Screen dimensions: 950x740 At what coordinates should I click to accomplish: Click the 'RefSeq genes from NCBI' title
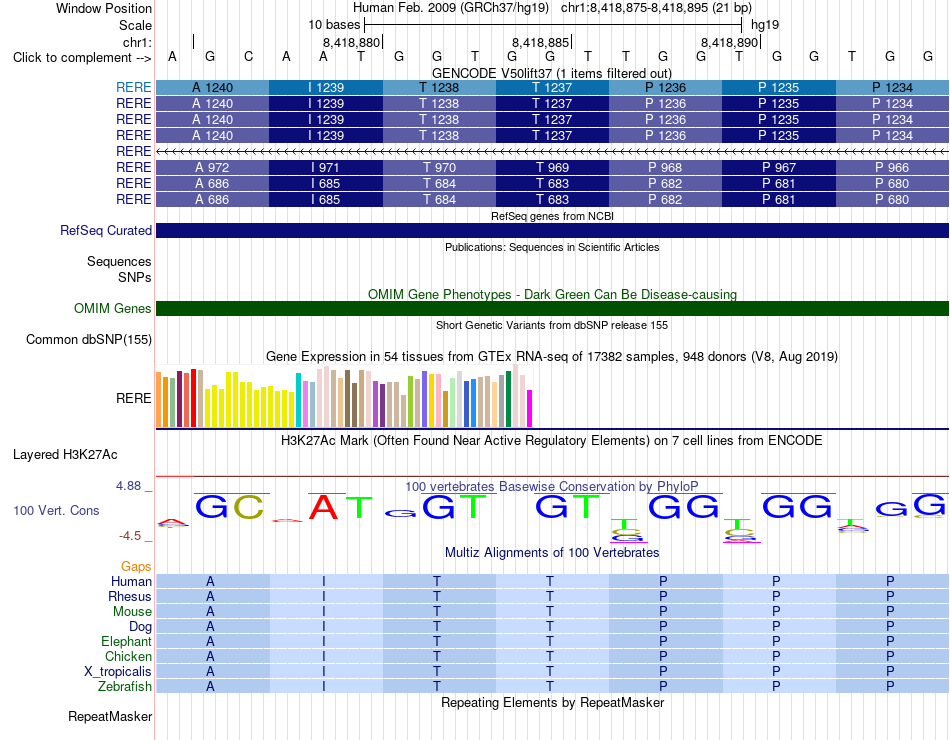pyautogui.click(x=552, y=216)
